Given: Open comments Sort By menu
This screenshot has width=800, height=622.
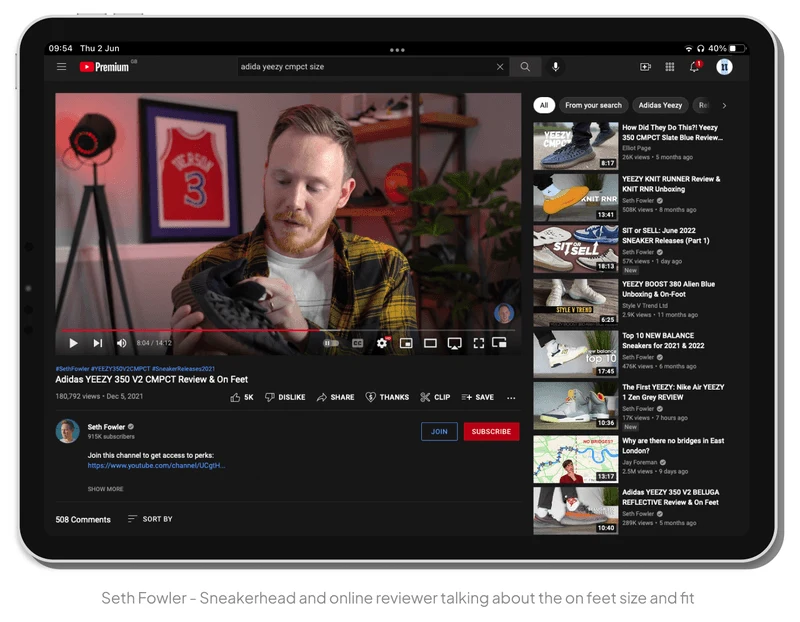Looking at the screenshot, I should [x=150, y=519].
